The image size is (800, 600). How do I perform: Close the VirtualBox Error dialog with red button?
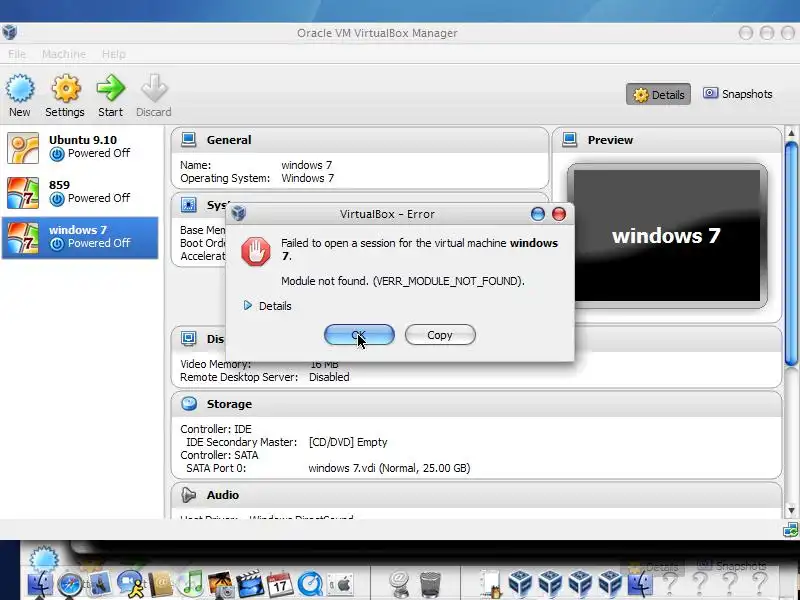(559, 214)
